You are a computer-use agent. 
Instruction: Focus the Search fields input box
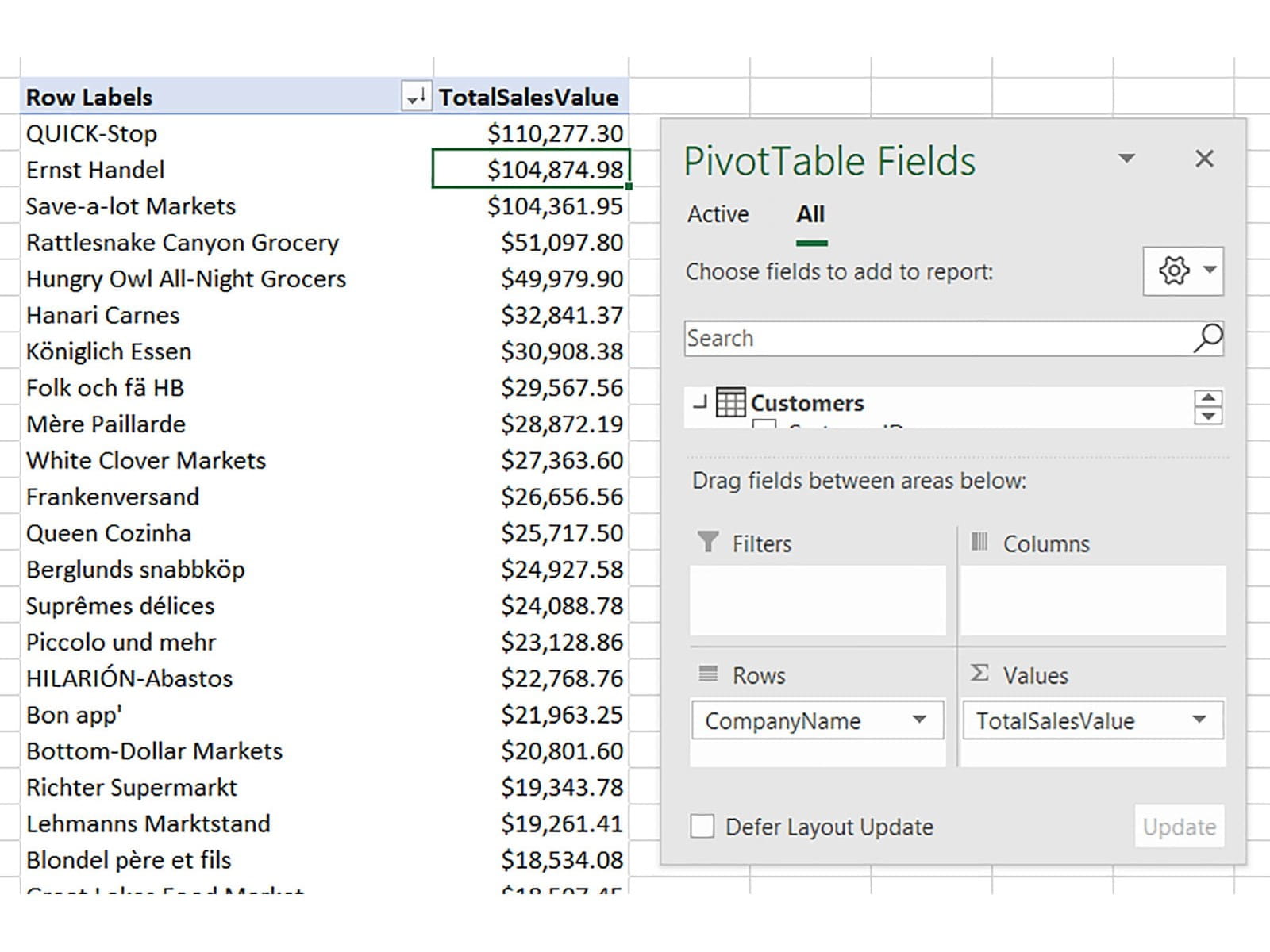(937, 339)
